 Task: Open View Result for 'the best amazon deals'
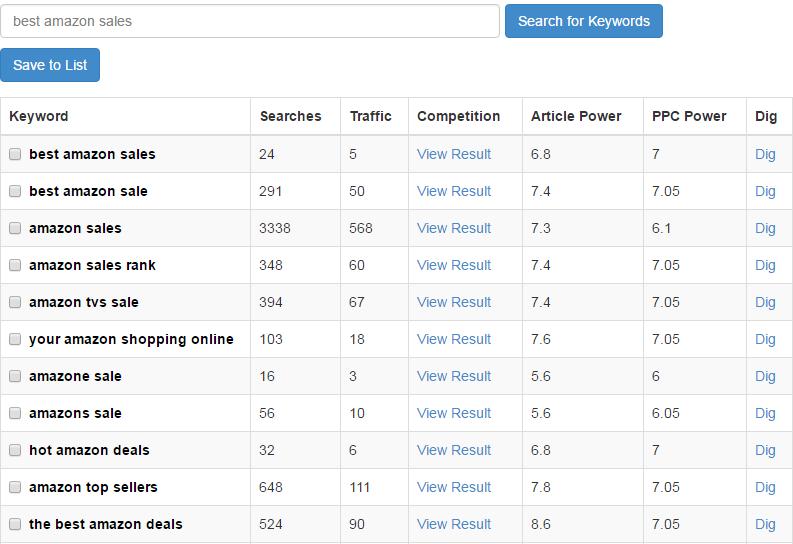point(454,524)
